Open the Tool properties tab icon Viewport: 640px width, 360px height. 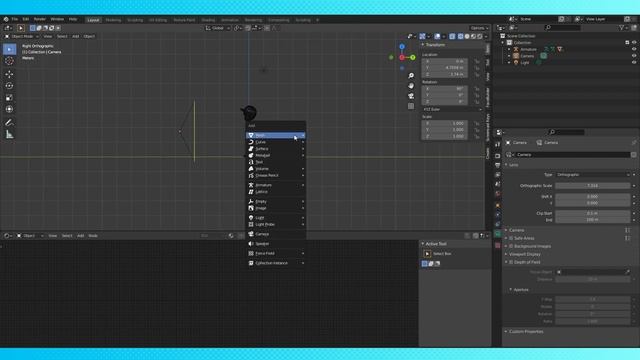(498, 144)
